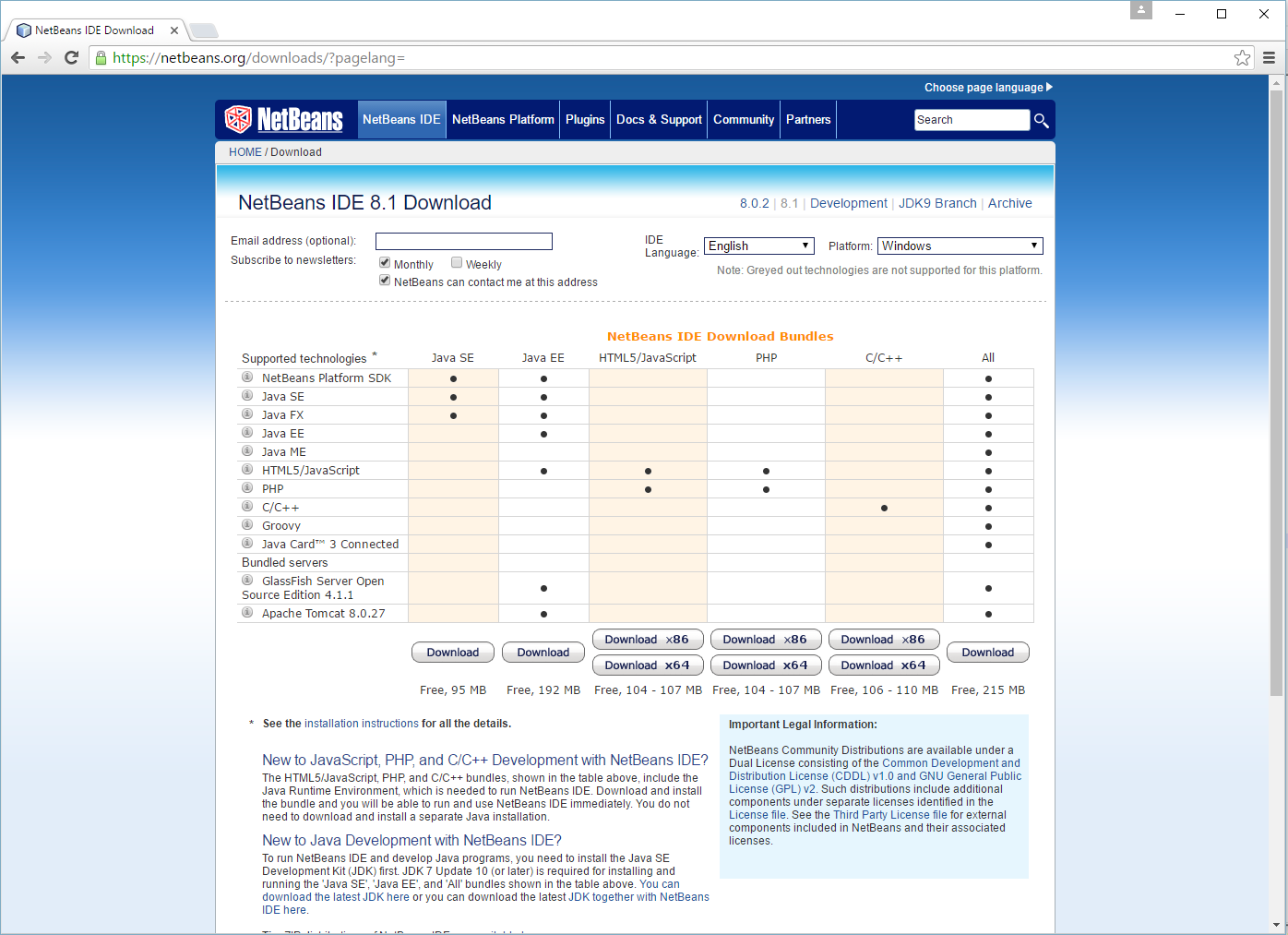This screenshot has width=1288, height=935.
Task: Click the forward navigation arrow
Action: click(44, 57)
